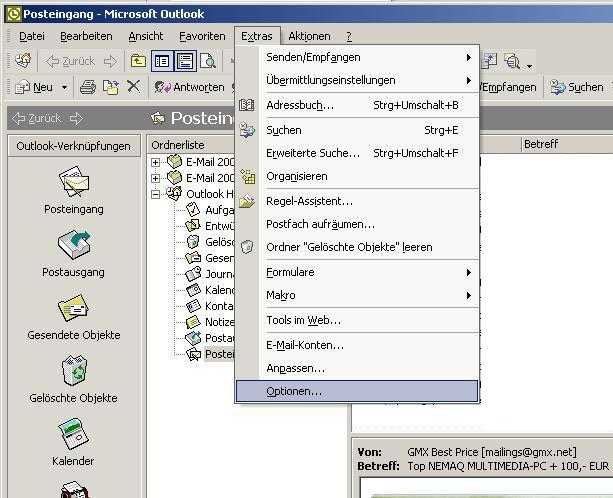The width and height of the screenshot is (613, 498).
Task: Toggle the Outlook bar view icon
Action: [x=161, y=61]
